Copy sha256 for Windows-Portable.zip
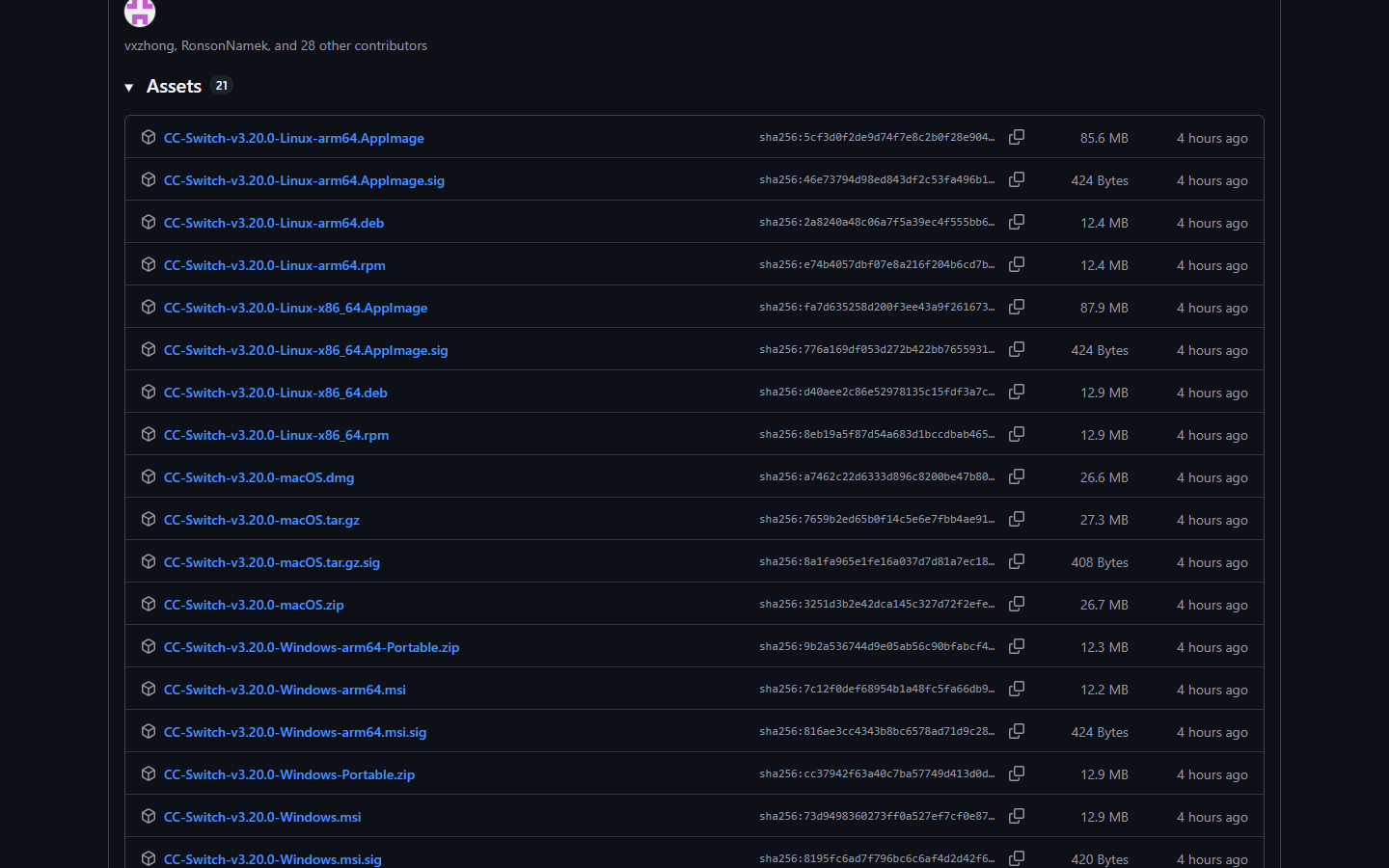 [x=1017, y=773]
